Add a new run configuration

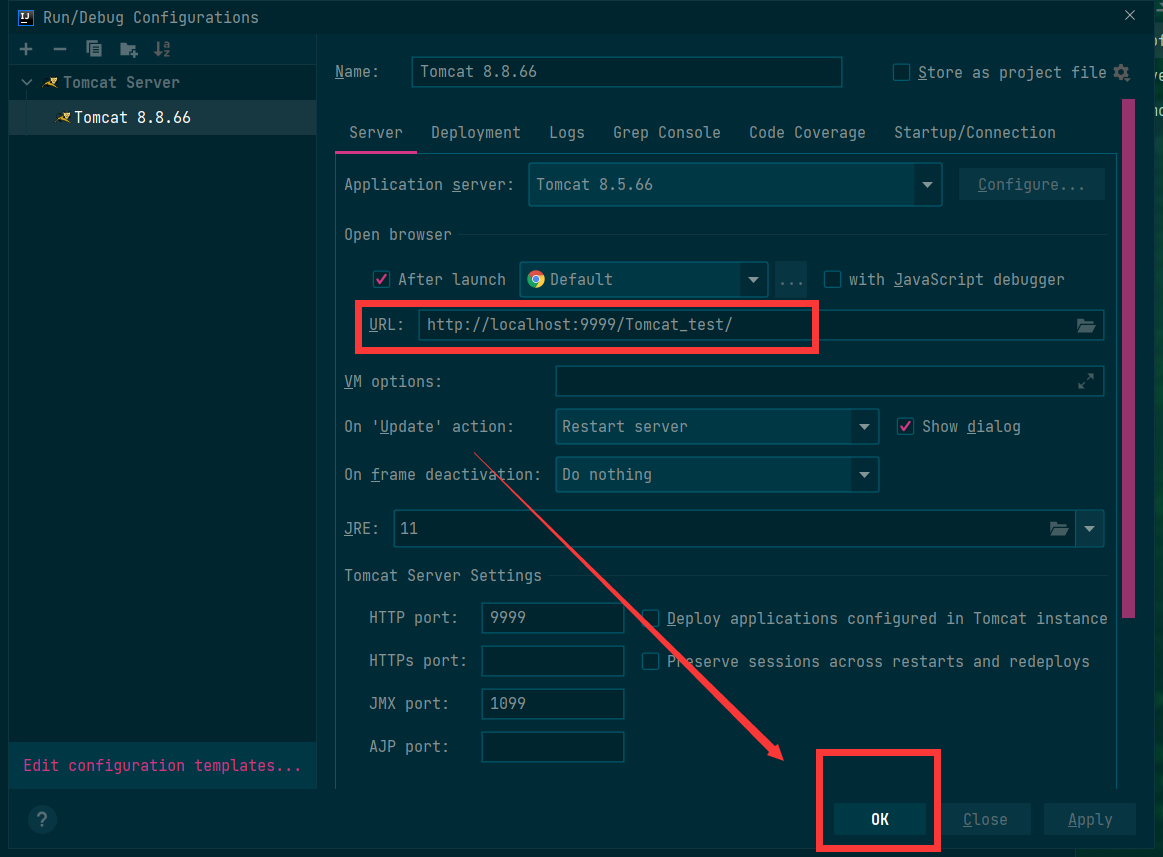26,49
